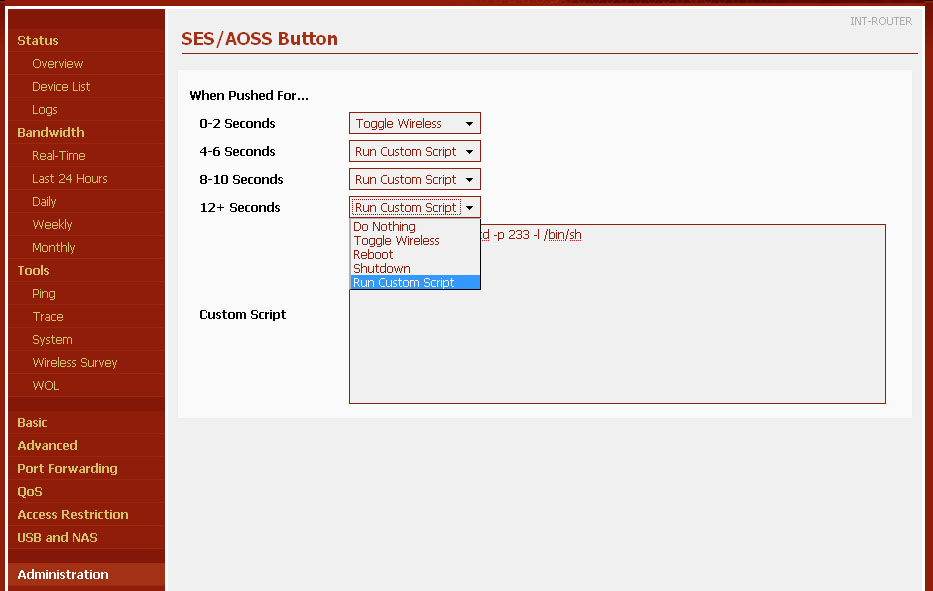Open the Ping tool
Image resolution: width=933 pixels, height=591 pixels.
coord(44,294)
